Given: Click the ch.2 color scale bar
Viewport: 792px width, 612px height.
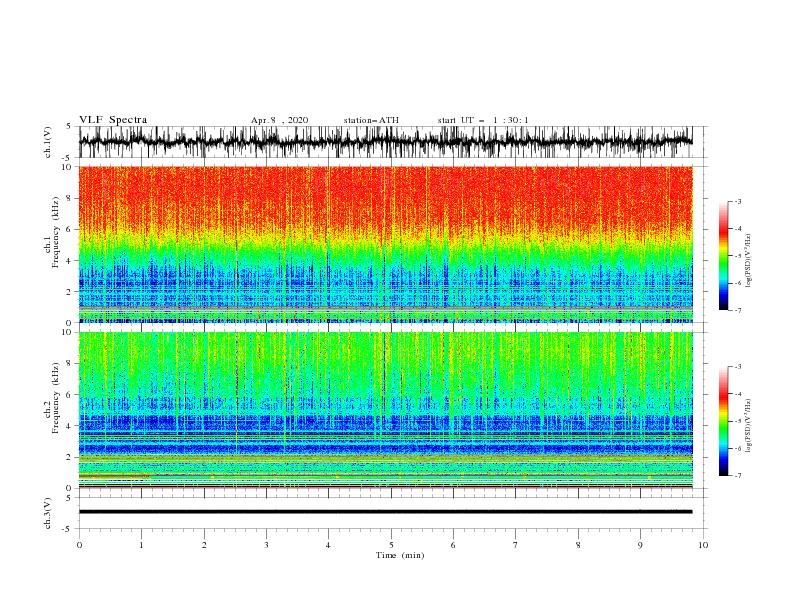Looking at the screenshot, I should pos(723,421).
